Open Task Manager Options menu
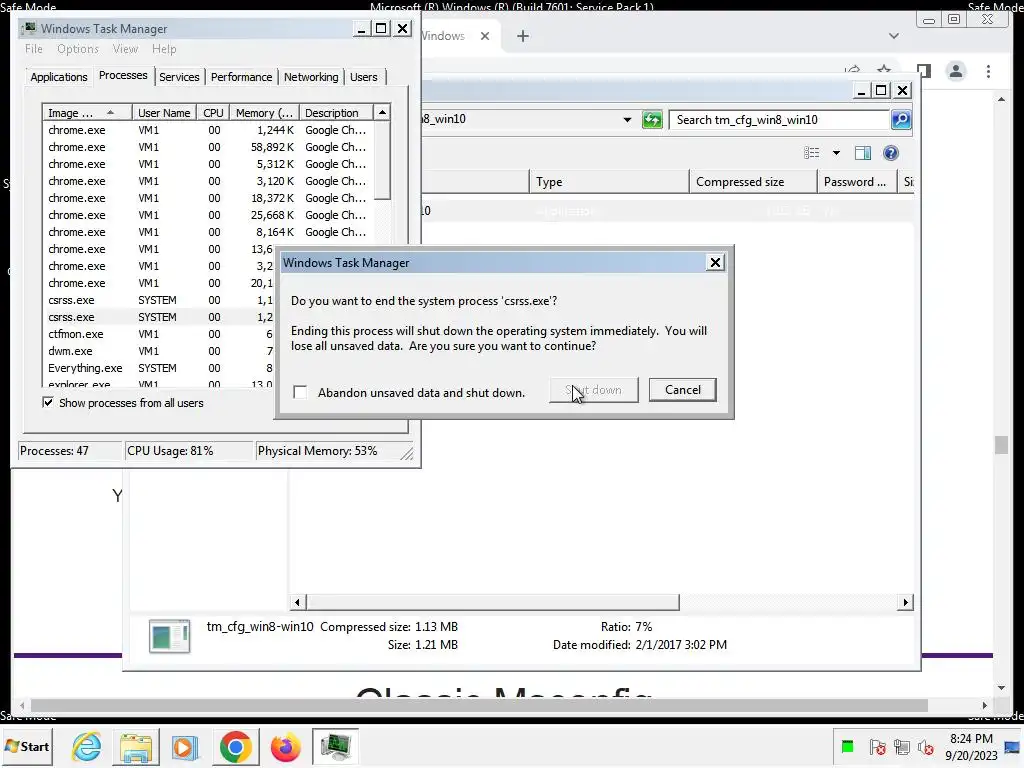Viewport: 1024px width, 768px height. [78, 49]
